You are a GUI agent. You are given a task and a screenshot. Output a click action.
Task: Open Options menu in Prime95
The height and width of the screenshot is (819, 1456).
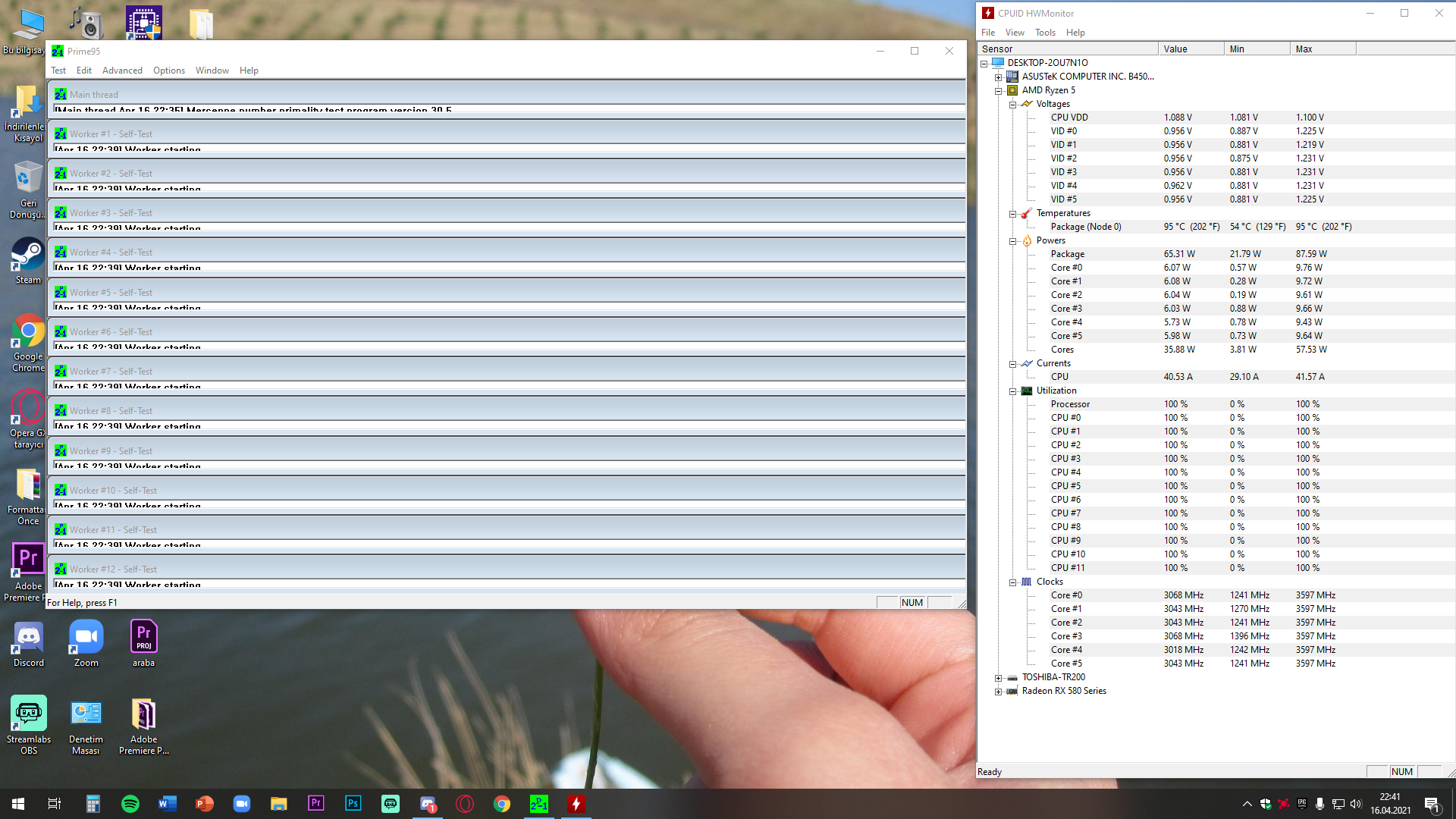click(168, 71)
